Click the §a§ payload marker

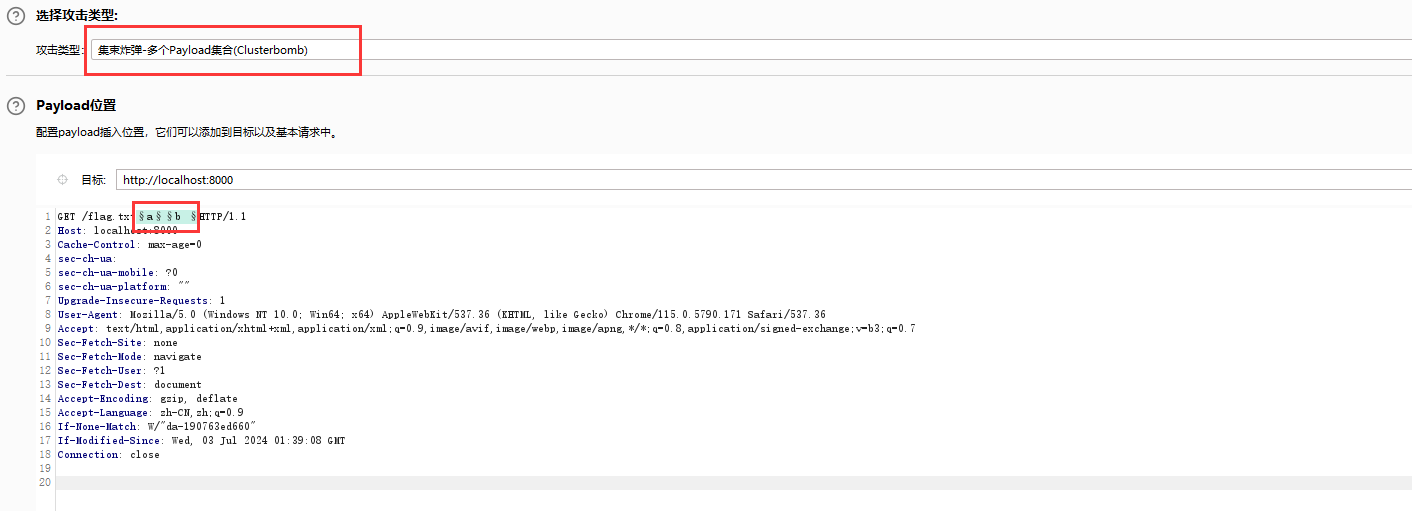click(148, 216)
